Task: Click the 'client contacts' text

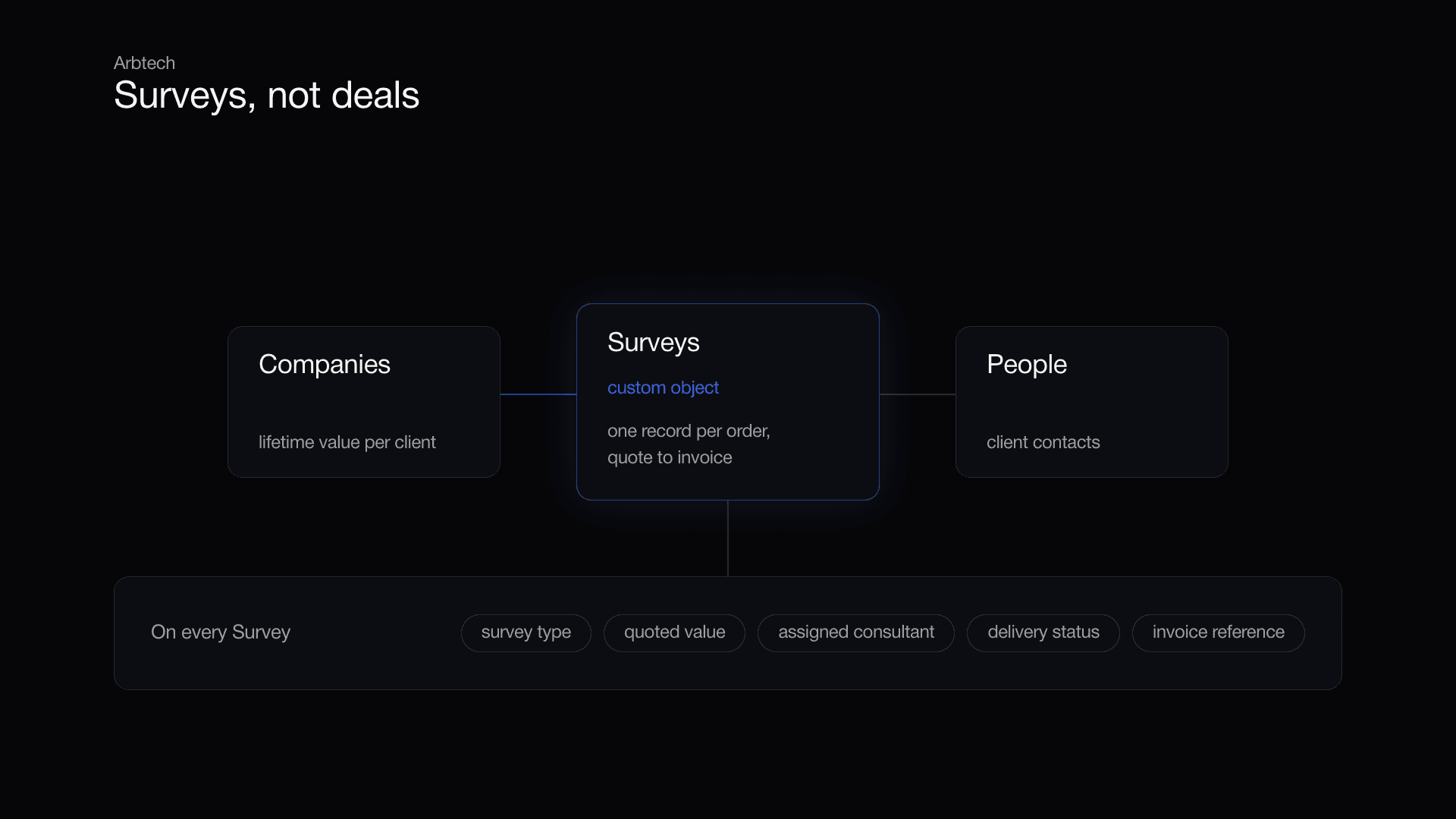Action: click(x=1043, y=442)
